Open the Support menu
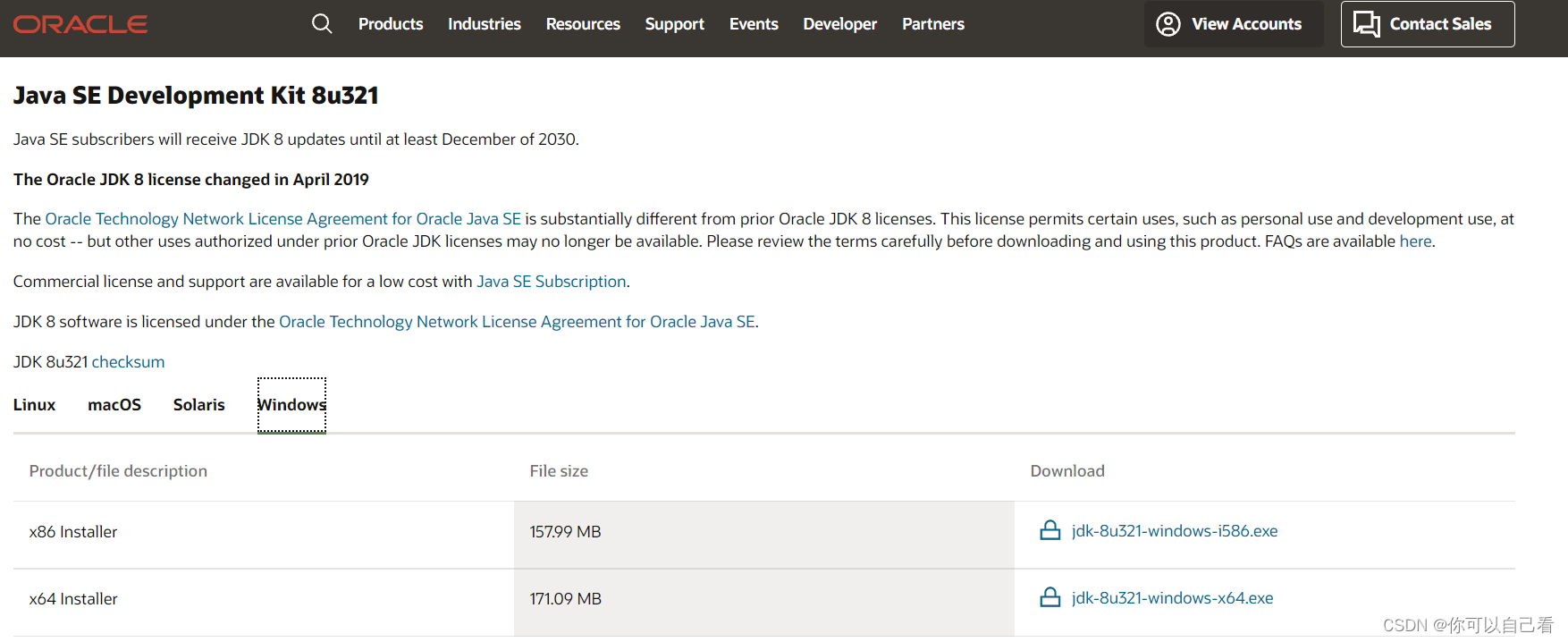This screenshot has width=1568, height=642. tap(675, 24)
